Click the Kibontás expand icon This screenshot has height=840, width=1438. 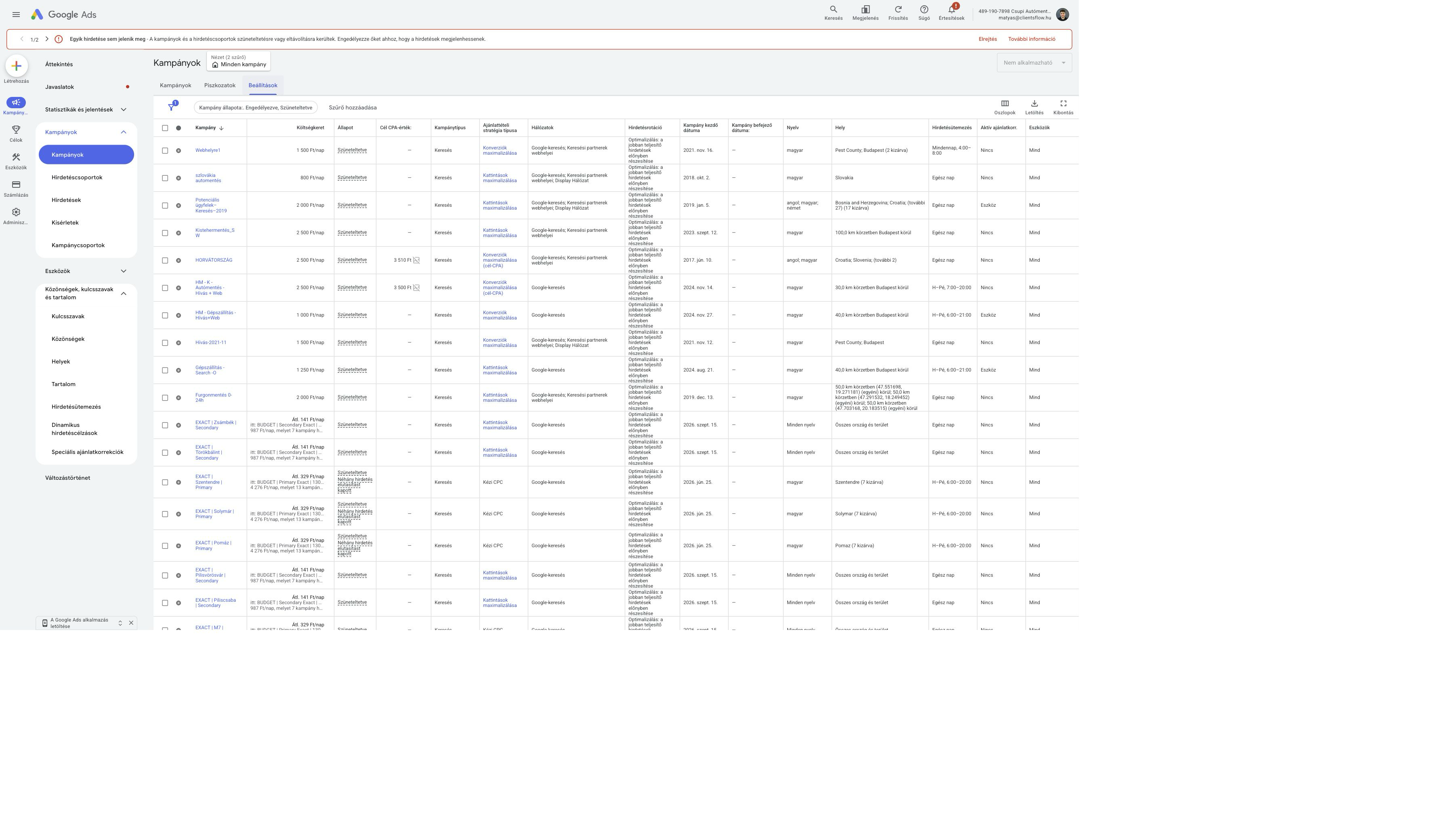(x=1063, y=104)
